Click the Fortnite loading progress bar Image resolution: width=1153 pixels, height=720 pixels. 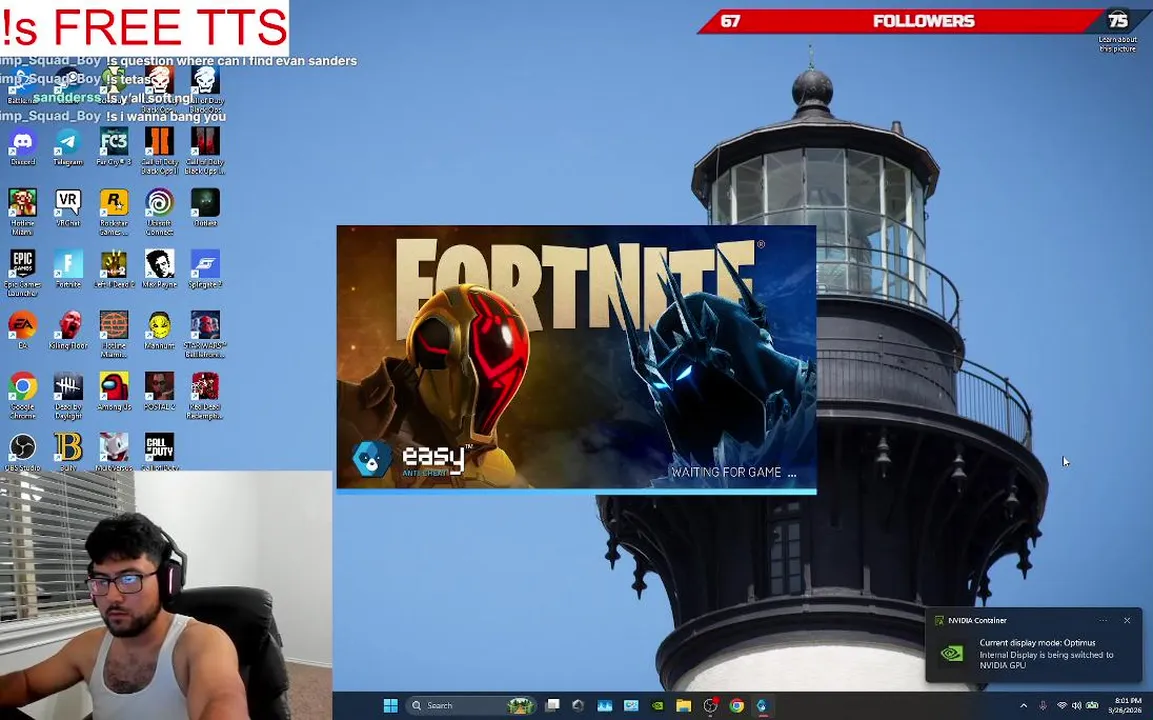pos(576,491)
